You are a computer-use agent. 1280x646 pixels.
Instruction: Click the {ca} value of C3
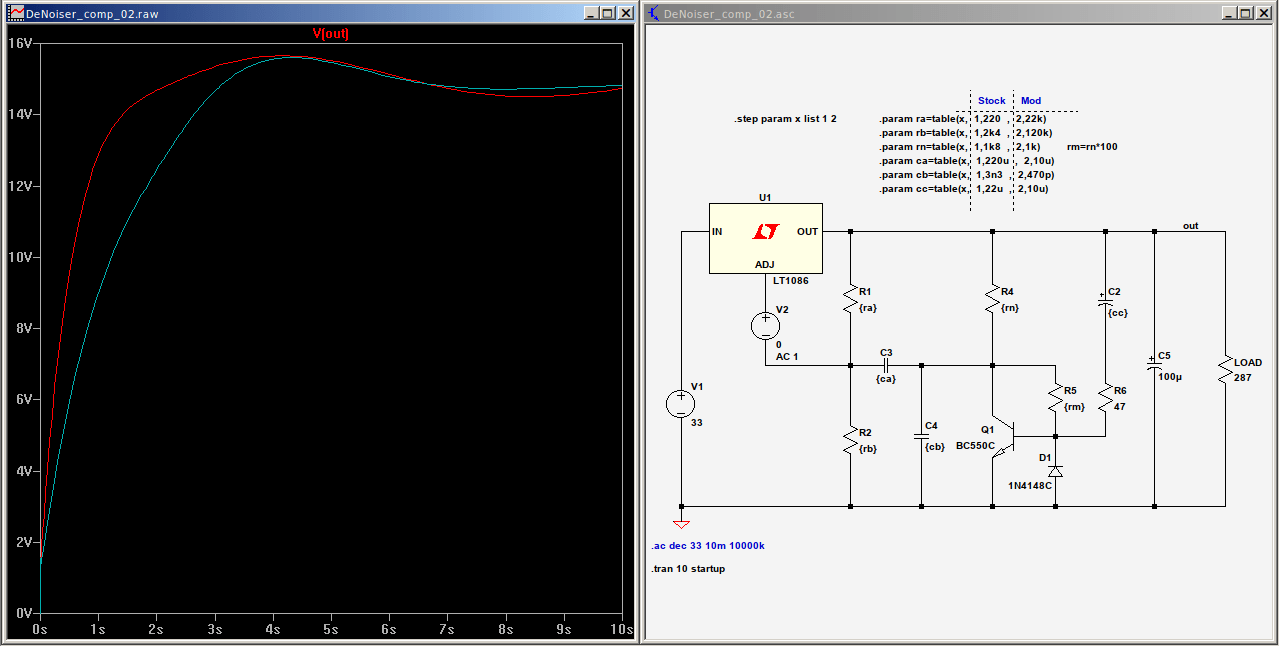[x=886, y=379]
